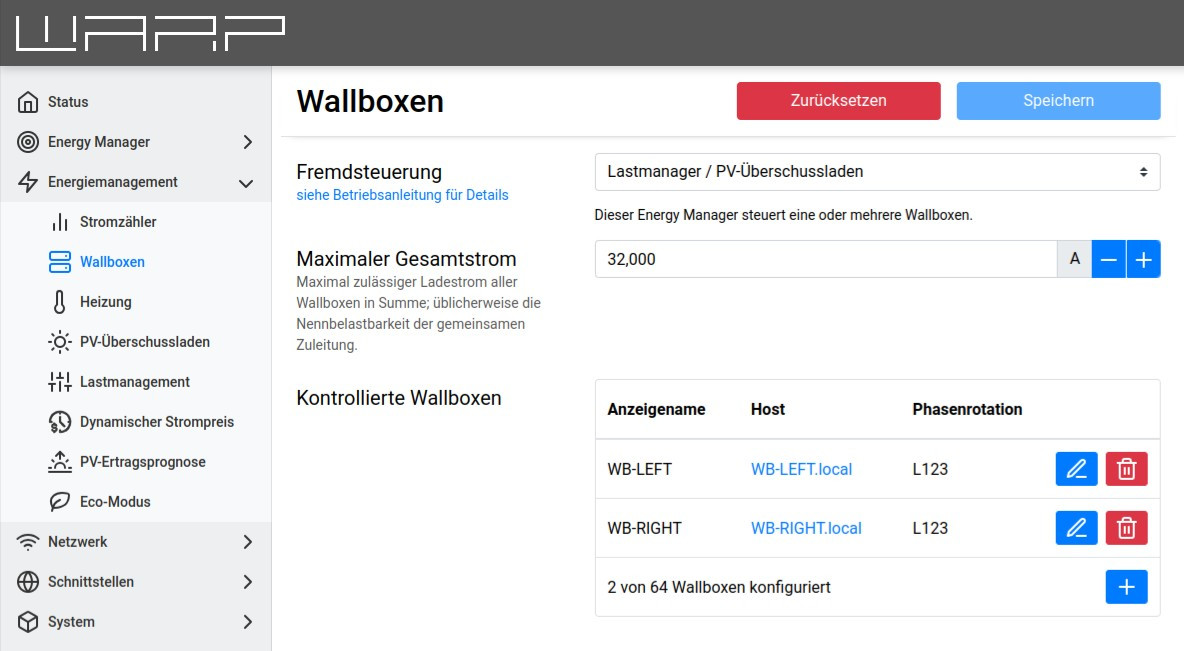Screen dimensions: 1184x651
Task: Open the Status page
Action: point(68,102)
